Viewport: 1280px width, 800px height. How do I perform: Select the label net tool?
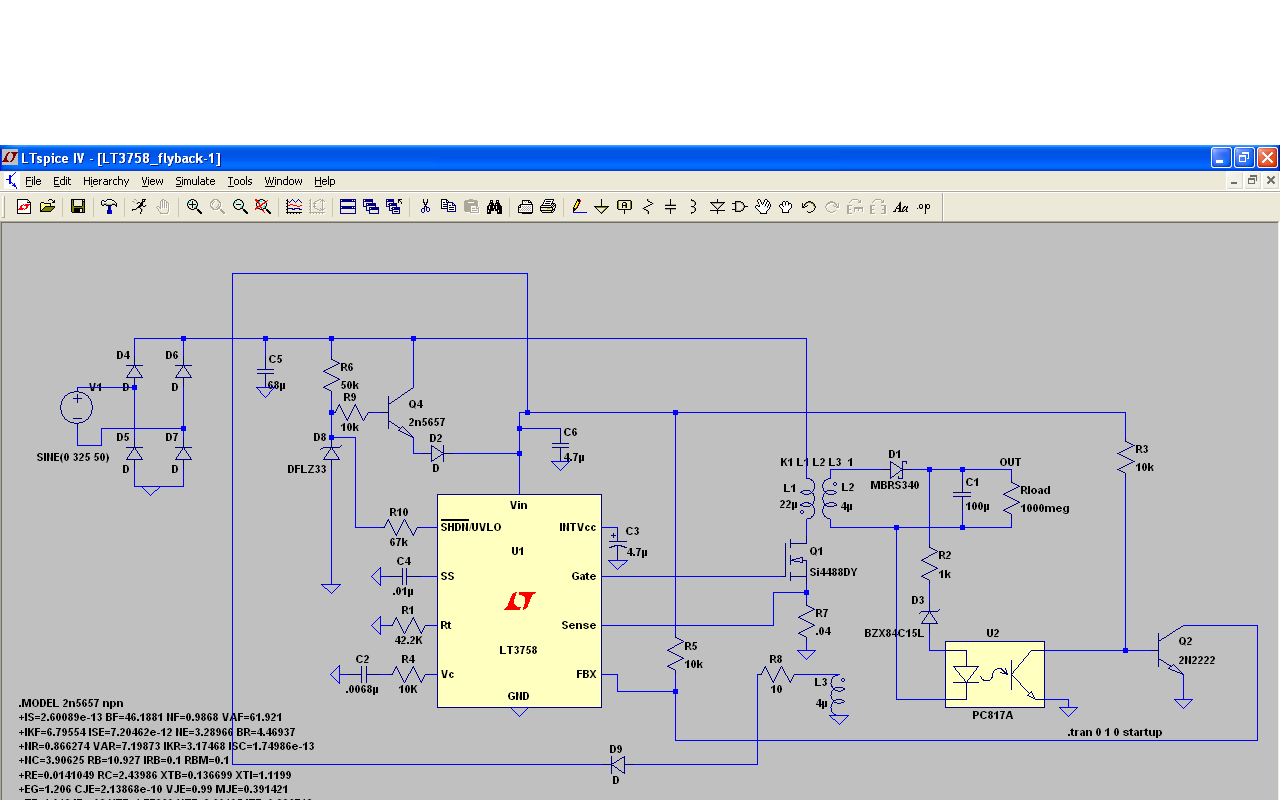click(625, 207)
